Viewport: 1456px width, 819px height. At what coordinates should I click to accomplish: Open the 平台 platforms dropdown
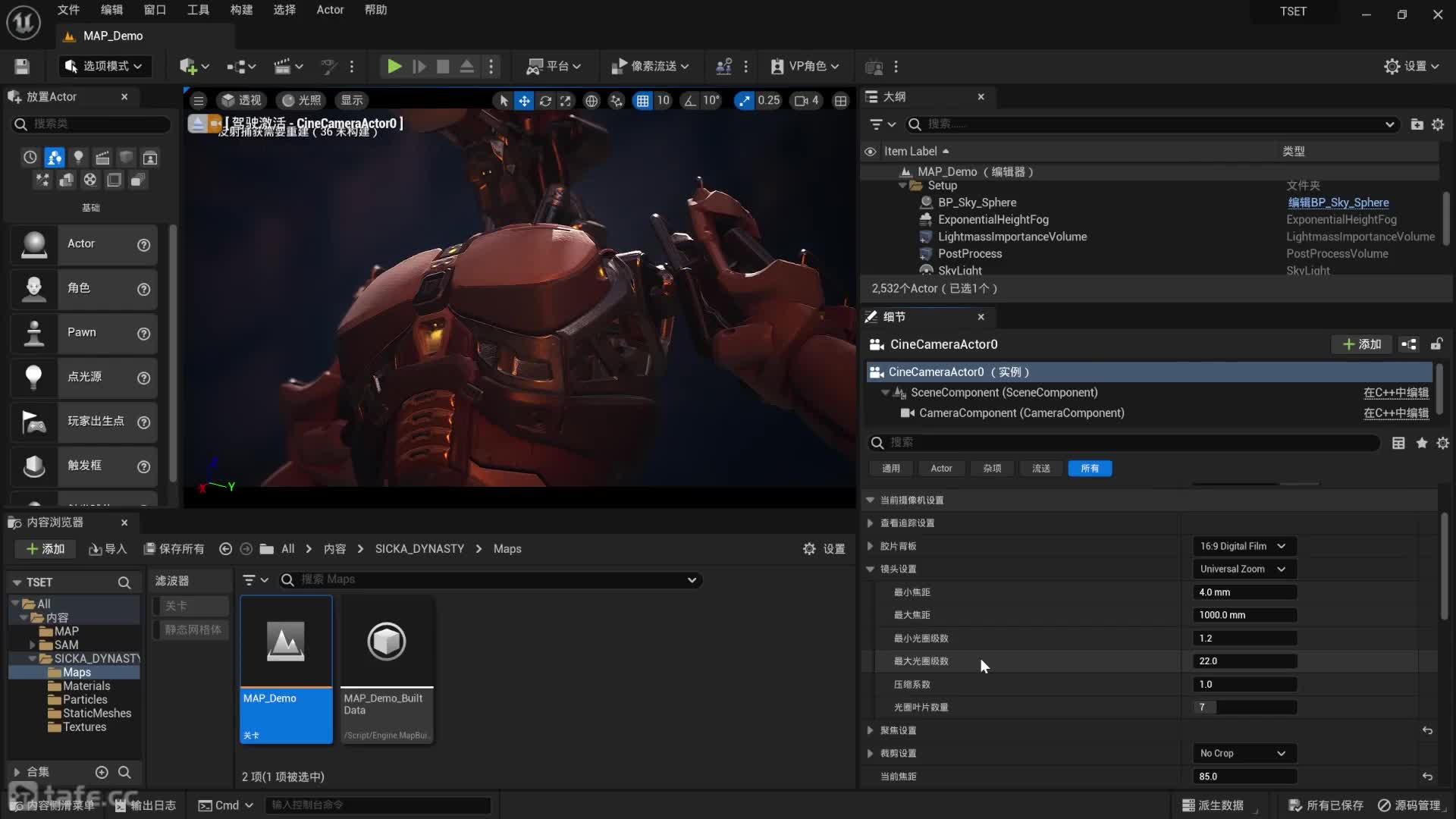coord(554,67)
